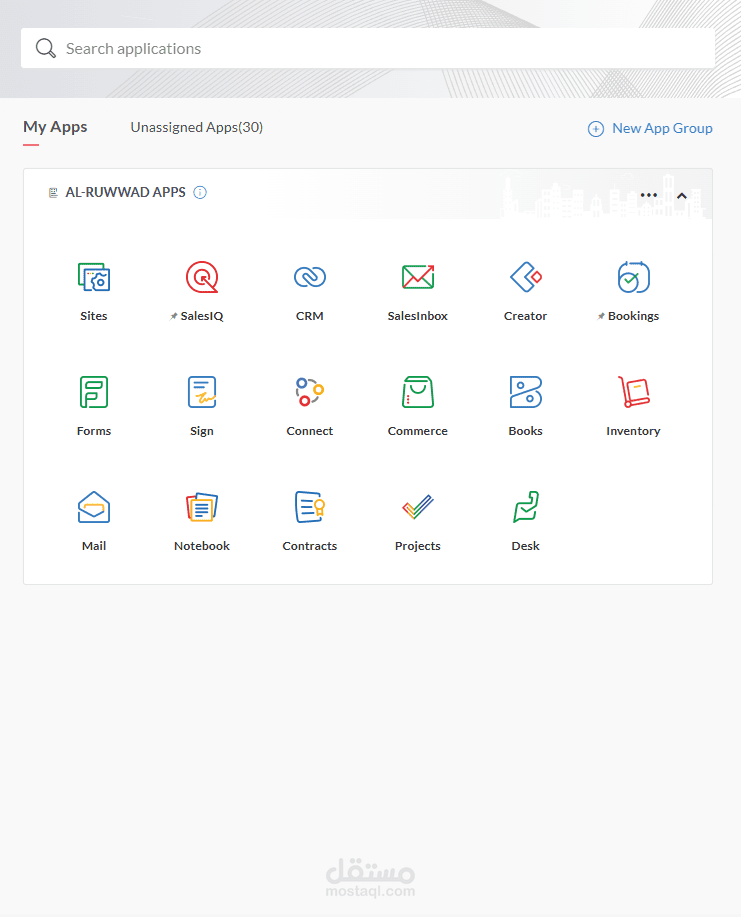741x917 pixels.
Task: Click the Sites label text
Action: point(94,316)
